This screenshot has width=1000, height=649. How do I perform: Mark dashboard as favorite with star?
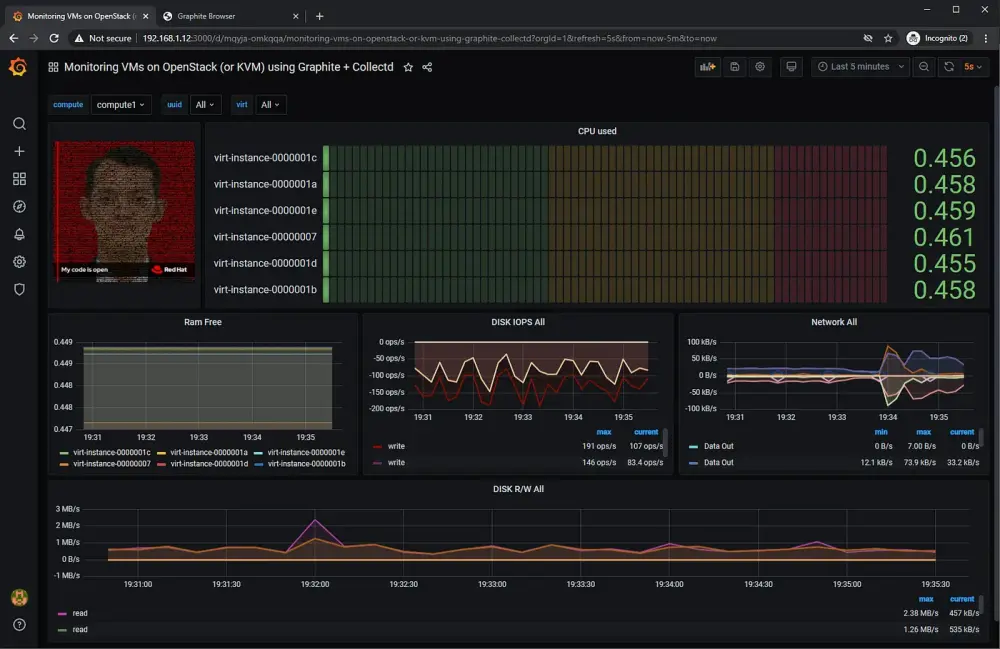[408, 67]
